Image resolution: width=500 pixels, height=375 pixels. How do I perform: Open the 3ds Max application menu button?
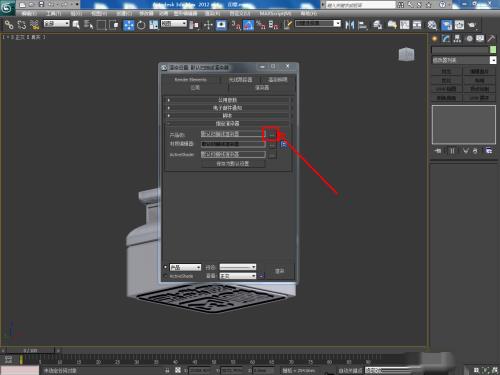pos(7,8)
